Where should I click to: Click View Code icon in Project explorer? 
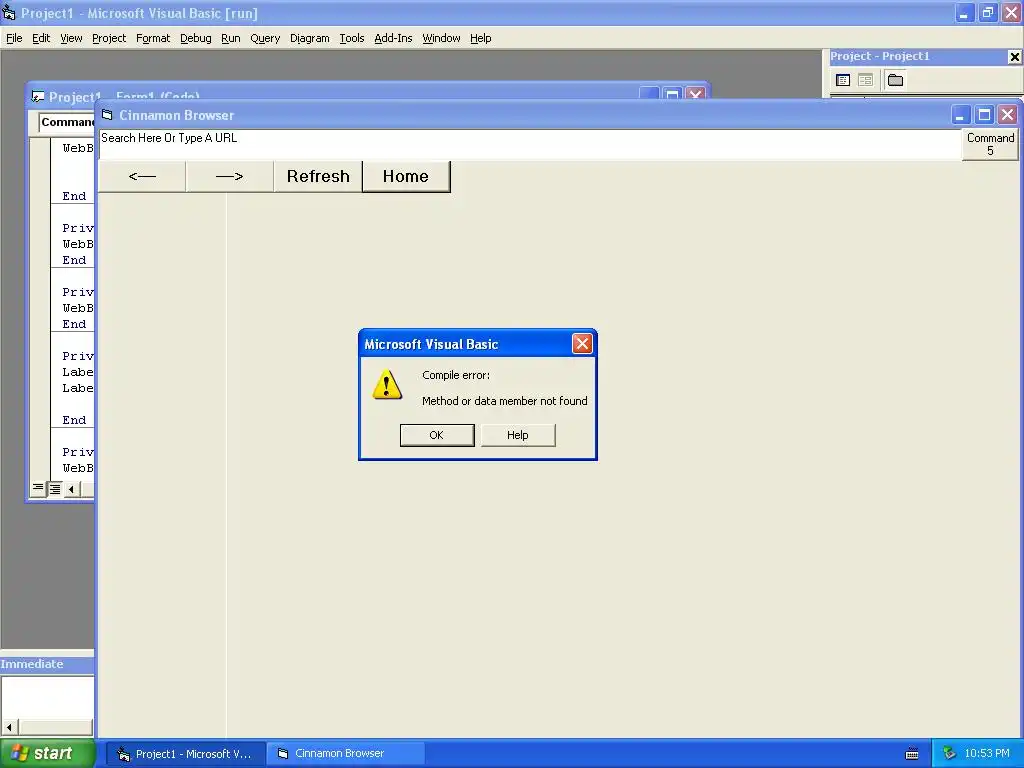point(843,80)
